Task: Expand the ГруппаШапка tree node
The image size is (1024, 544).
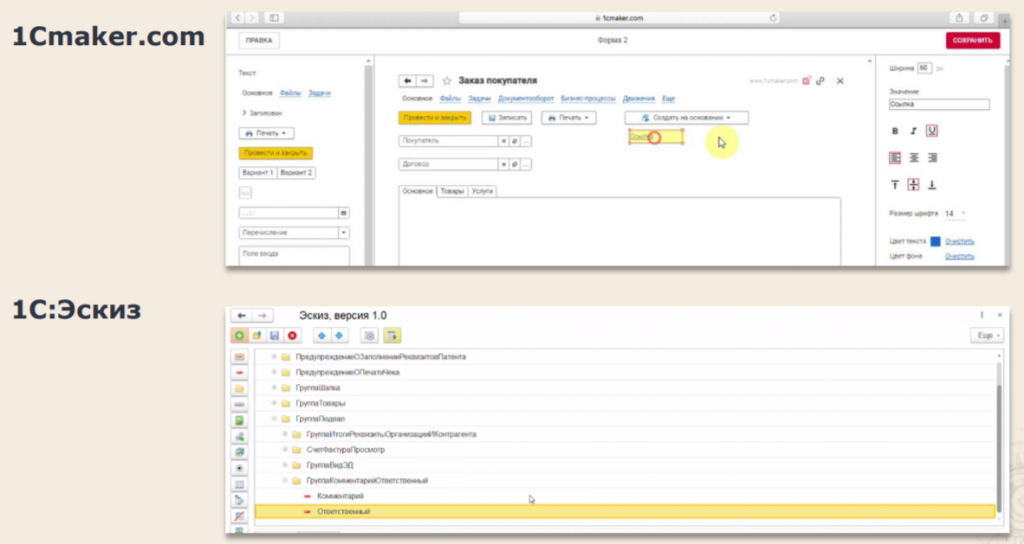Action: pyautogui.click(x=274, y=388)
